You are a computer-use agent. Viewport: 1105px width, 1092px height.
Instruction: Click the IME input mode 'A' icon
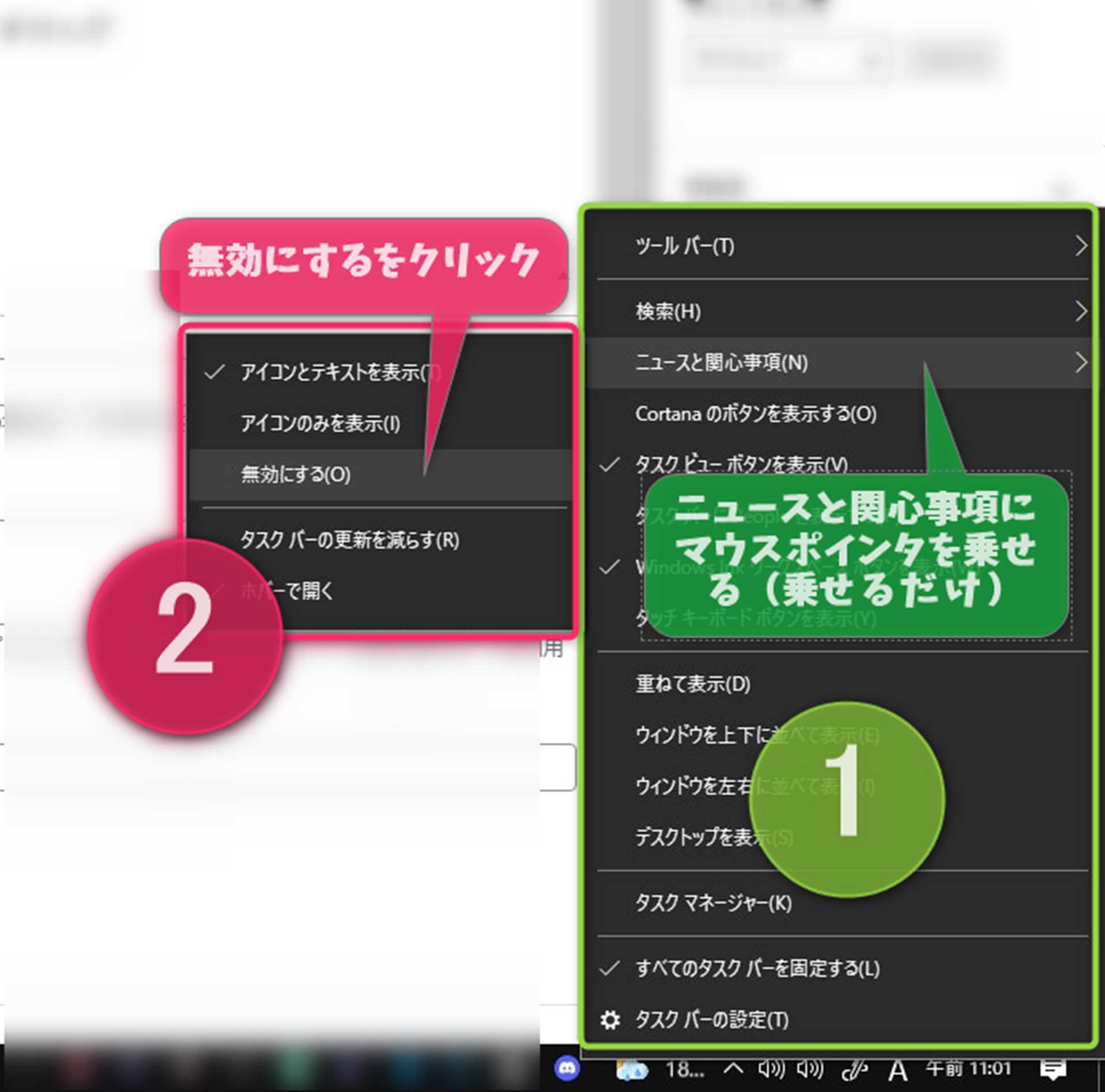898,1071
